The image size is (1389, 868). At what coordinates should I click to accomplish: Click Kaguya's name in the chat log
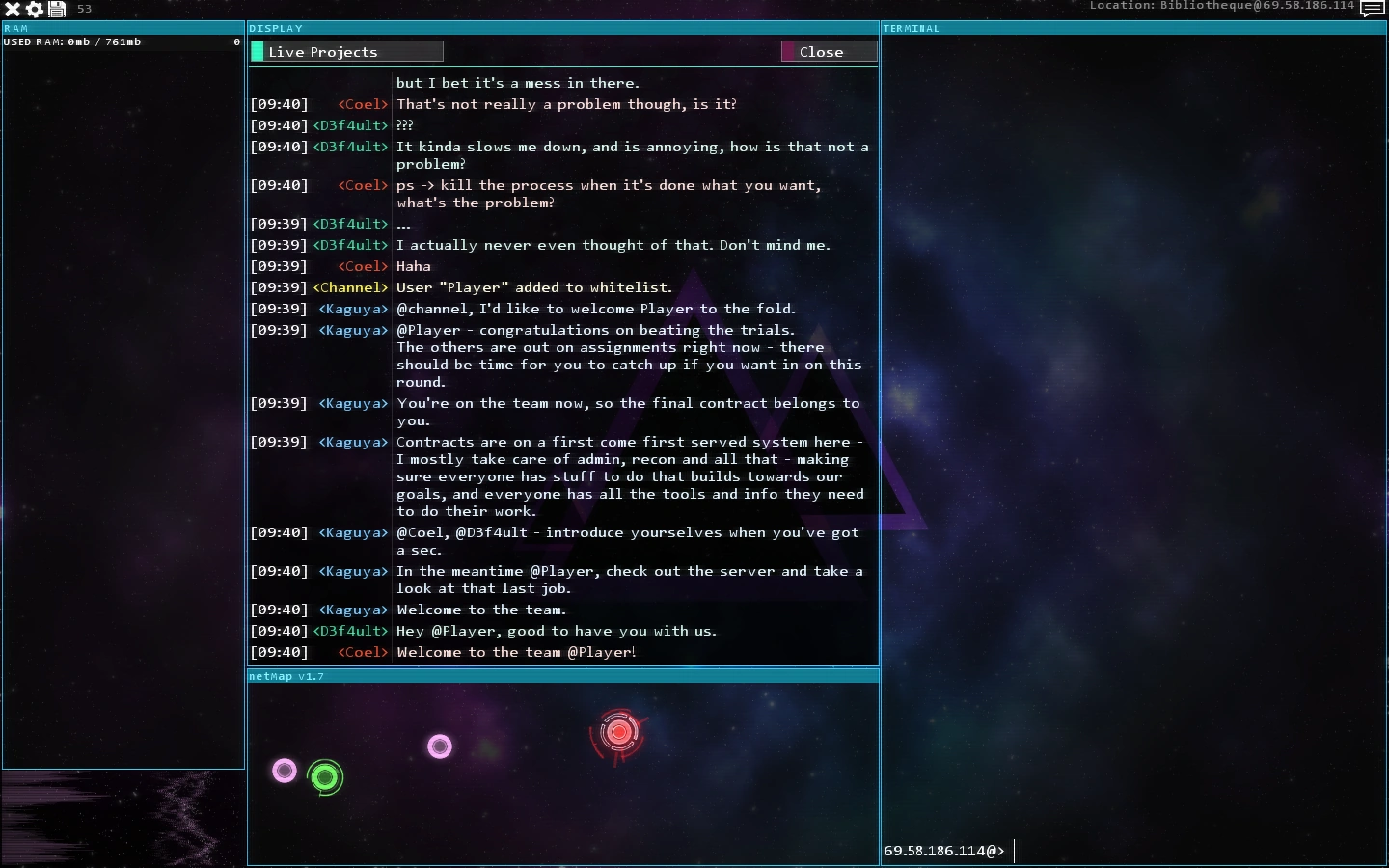tap(353, 309)
